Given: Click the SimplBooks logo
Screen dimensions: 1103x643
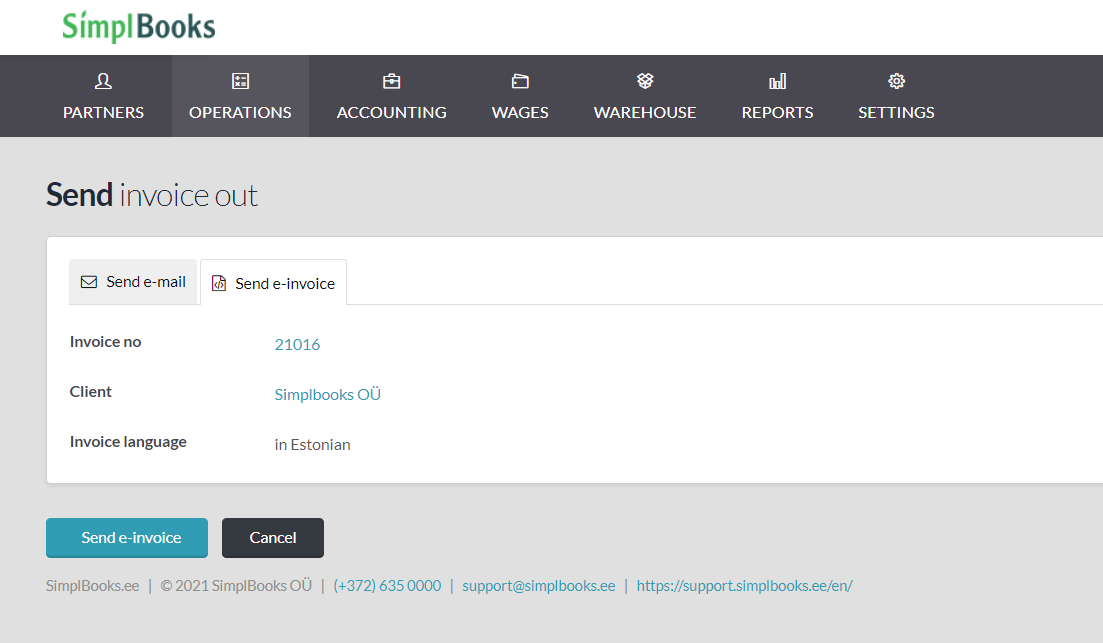Looking at the screenshot, I should [x=139, y=27].
